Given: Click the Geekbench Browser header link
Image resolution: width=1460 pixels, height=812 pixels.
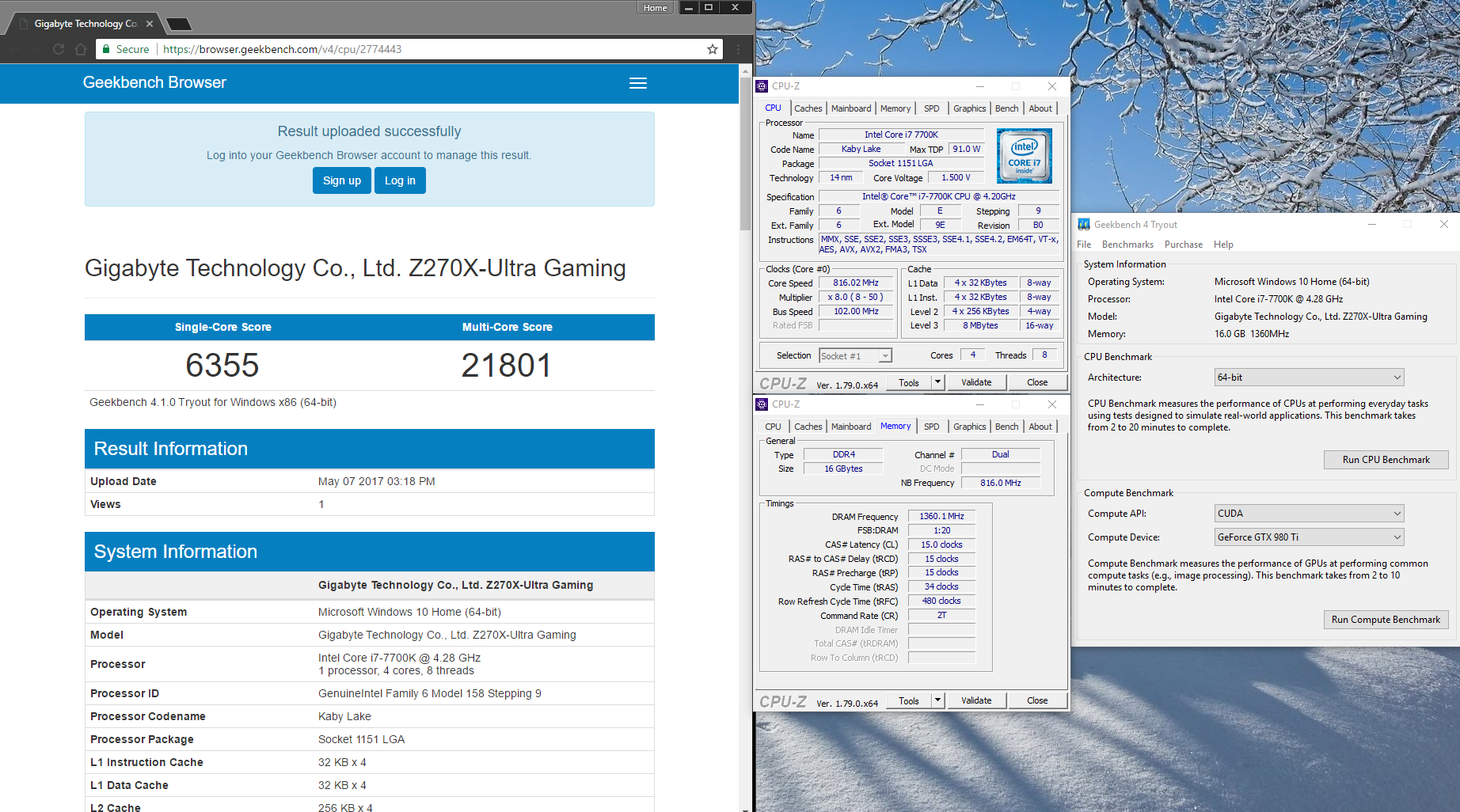Looking at the screenshot, I should (154, 82).
